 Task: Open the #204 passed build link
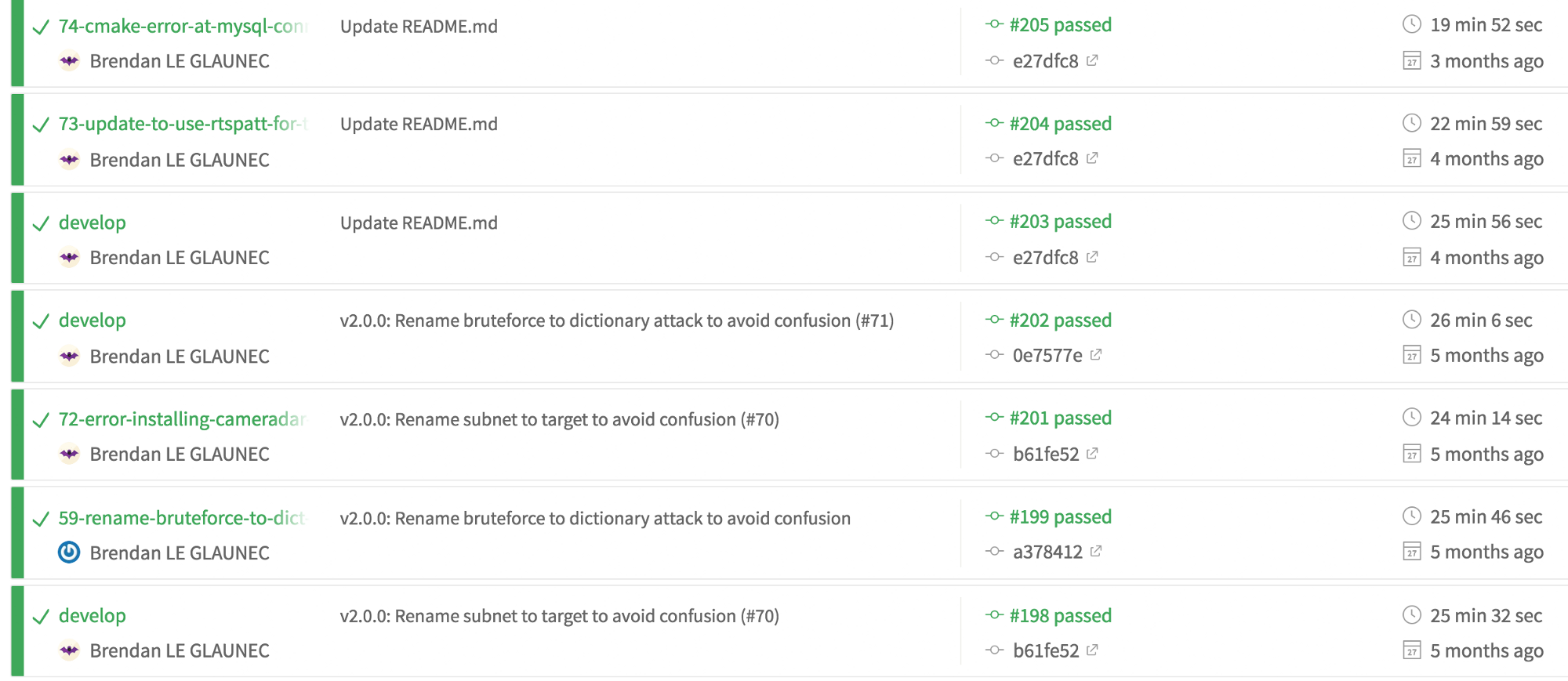click(1060, 124)
